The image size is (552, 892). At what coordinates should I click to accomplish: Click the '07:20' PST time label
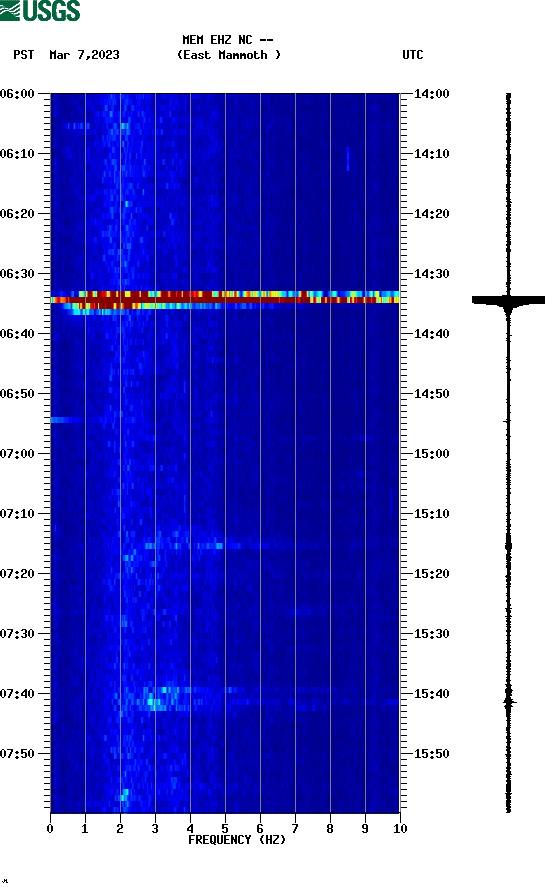(18, 574)
